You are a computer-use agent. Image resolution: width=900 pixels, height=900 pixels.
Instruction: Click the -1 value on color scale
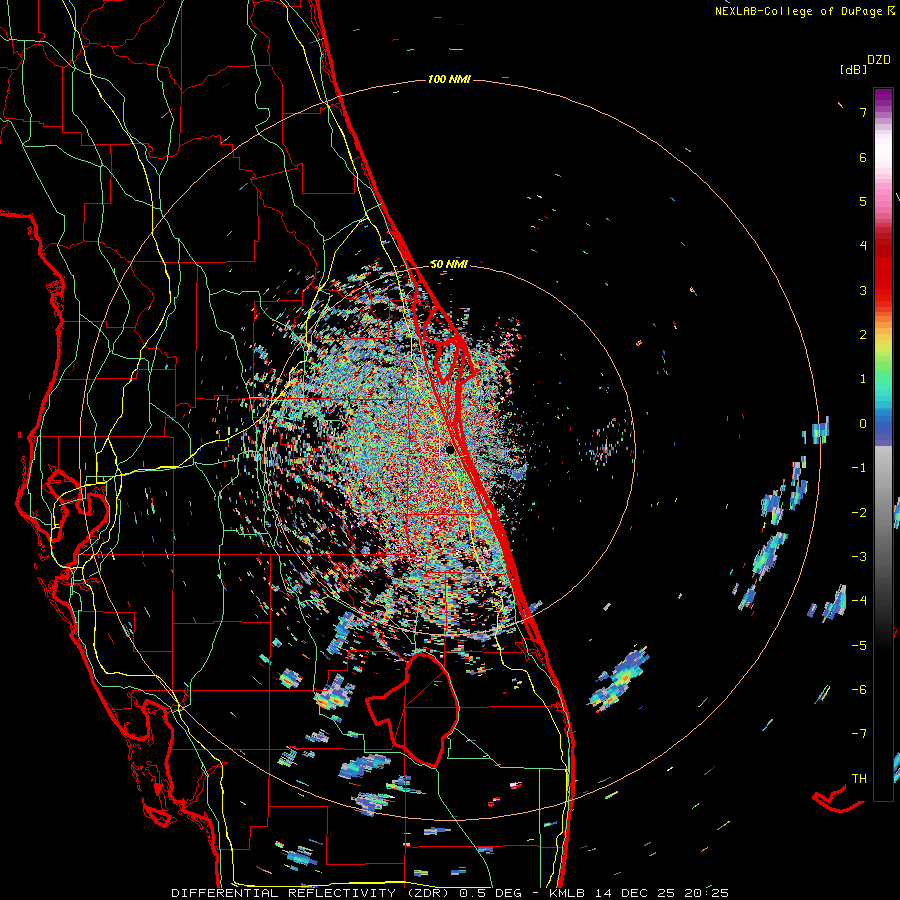[859, 468]
